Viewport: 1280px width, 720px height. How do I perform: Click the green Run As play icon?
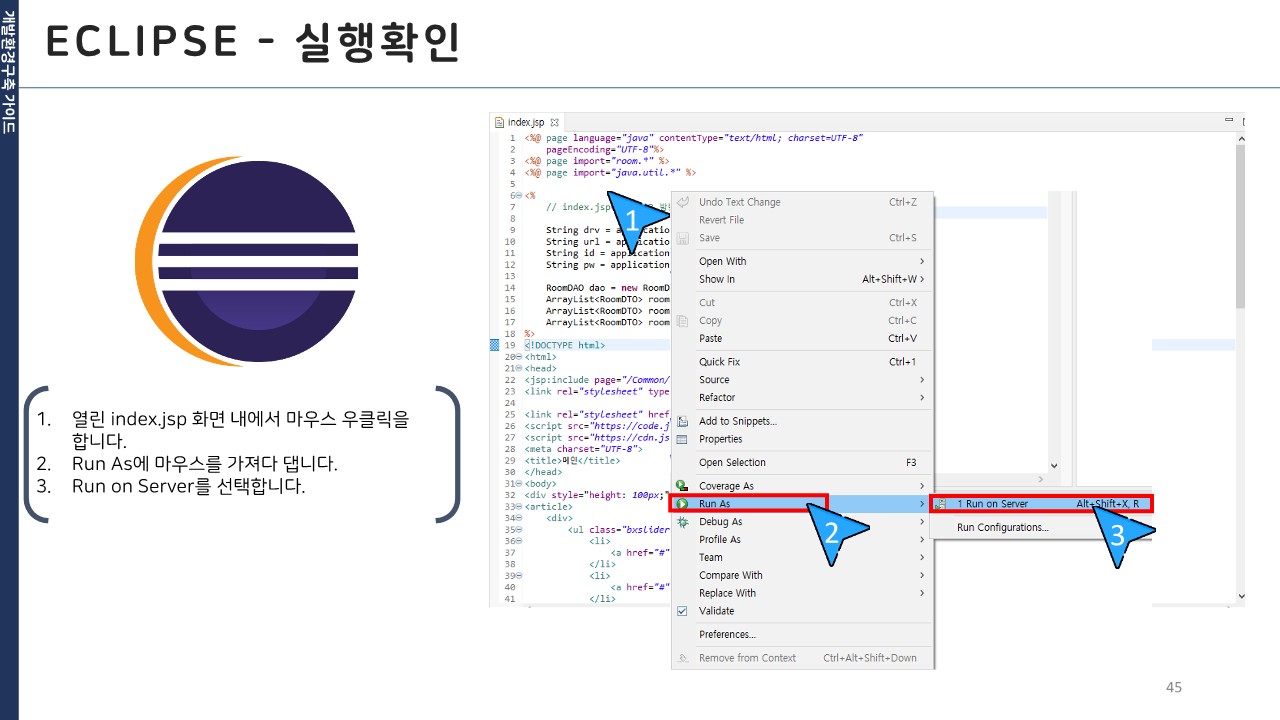tap(683, 504)
